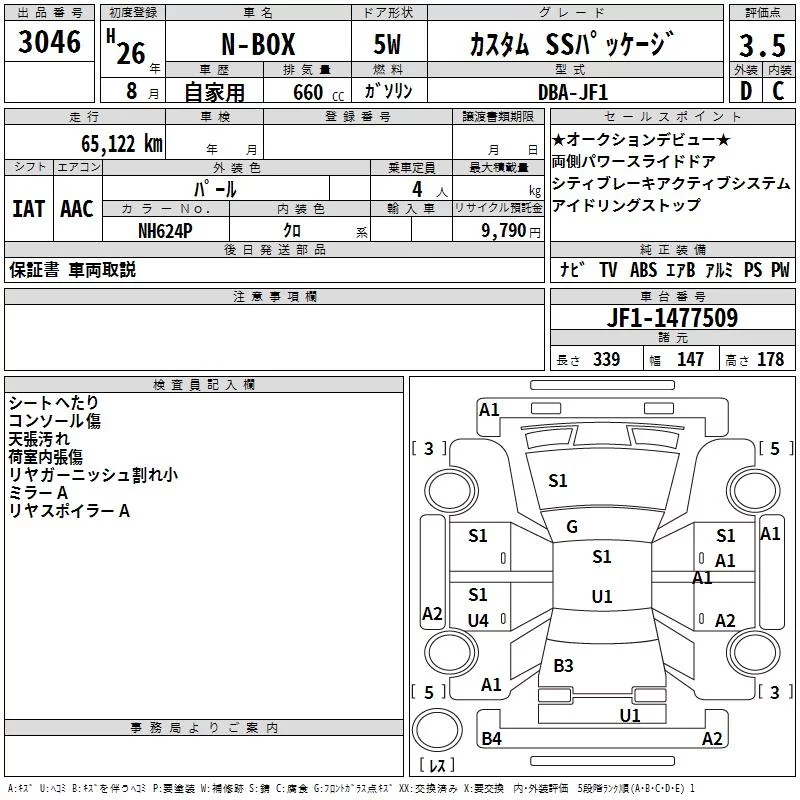Click the エアB equipment entry
Screen dimensions: 800x800
click(681, 269)
